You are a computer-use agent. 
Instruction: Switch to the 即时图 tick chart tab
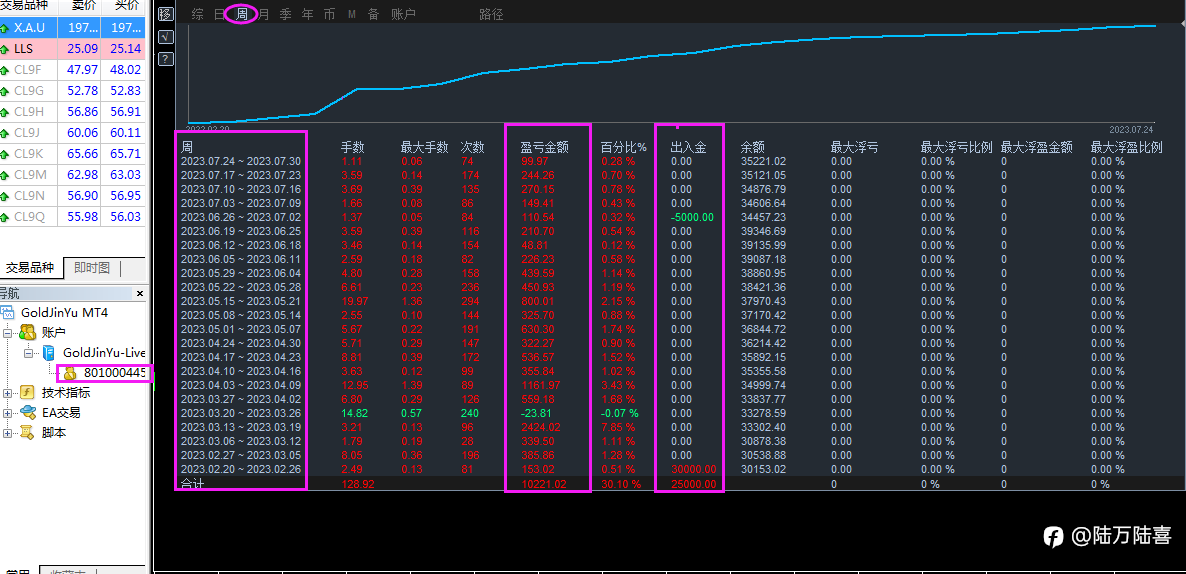coord(92,268)
